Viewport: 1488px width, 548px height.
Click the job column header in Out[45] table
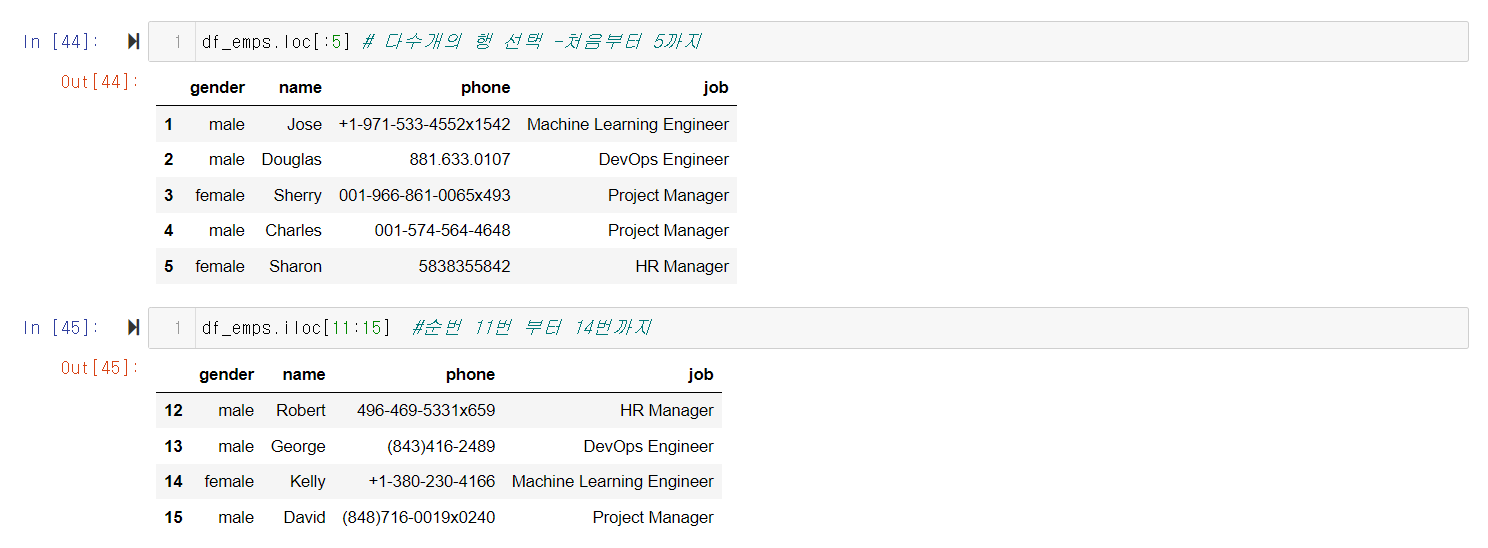tap(701, 374)
